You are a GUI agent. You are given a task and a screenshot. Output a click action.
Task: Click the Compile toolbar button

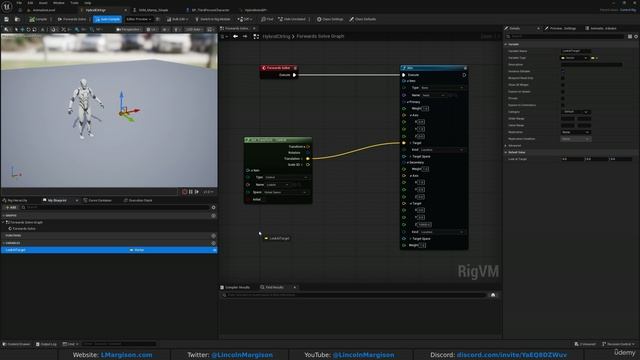pyautogui.click(x=38, y=19)
